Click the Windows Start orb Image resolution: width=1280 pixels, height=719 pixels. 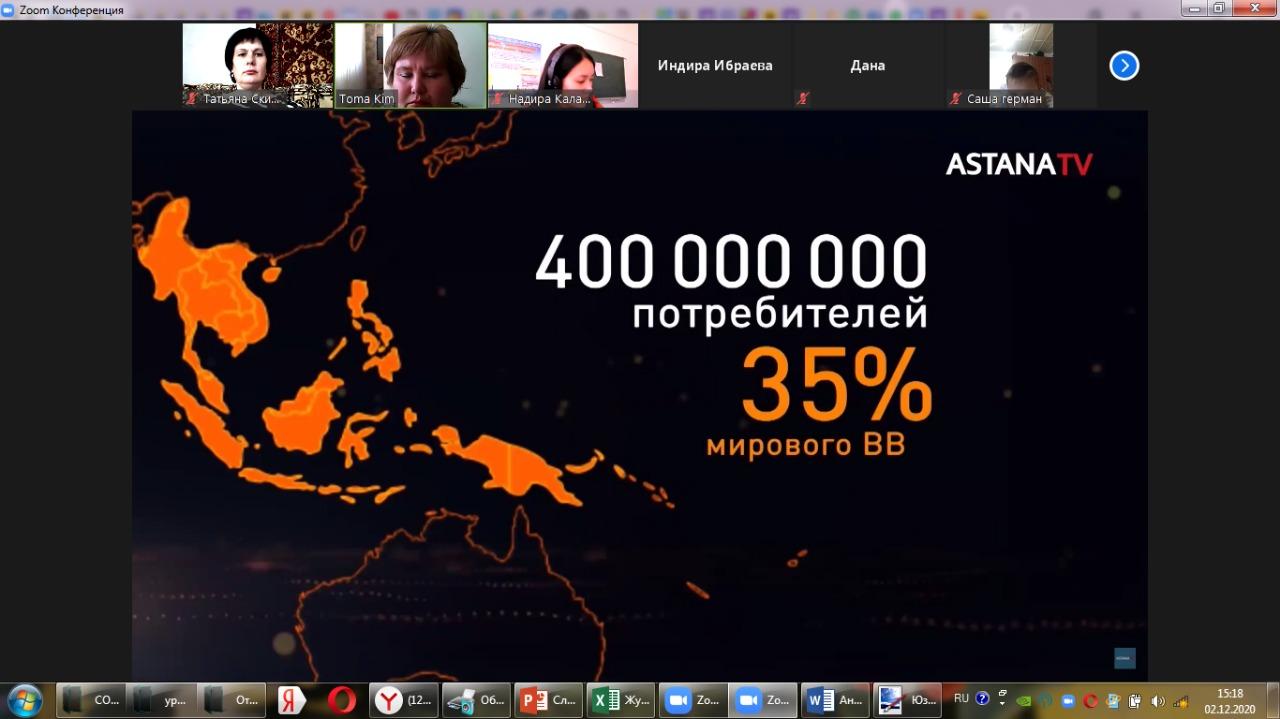point(24,700)
